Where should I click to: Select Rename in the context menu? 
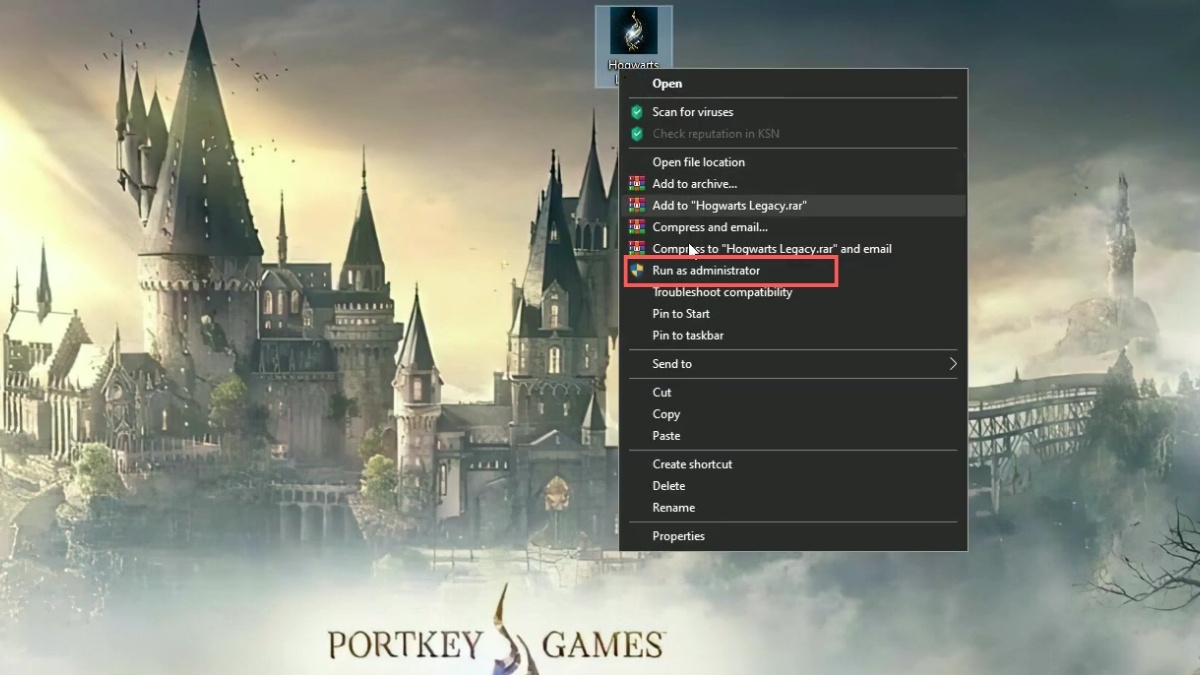pyautogui.click(x=673, y=508)
